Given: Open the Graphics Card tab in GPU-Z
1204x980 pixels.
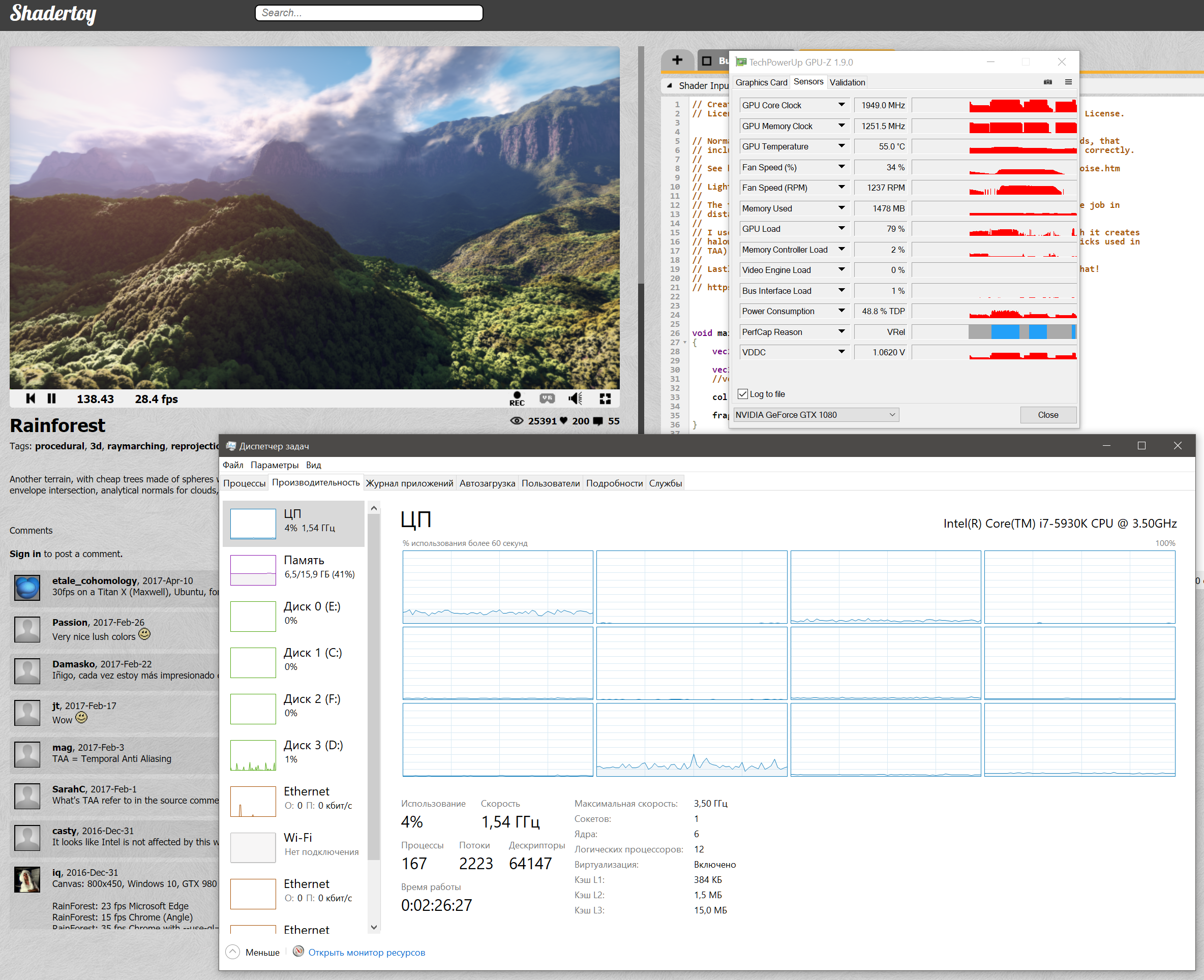Looking at the screenshot, I should click(x=761, y=82).
